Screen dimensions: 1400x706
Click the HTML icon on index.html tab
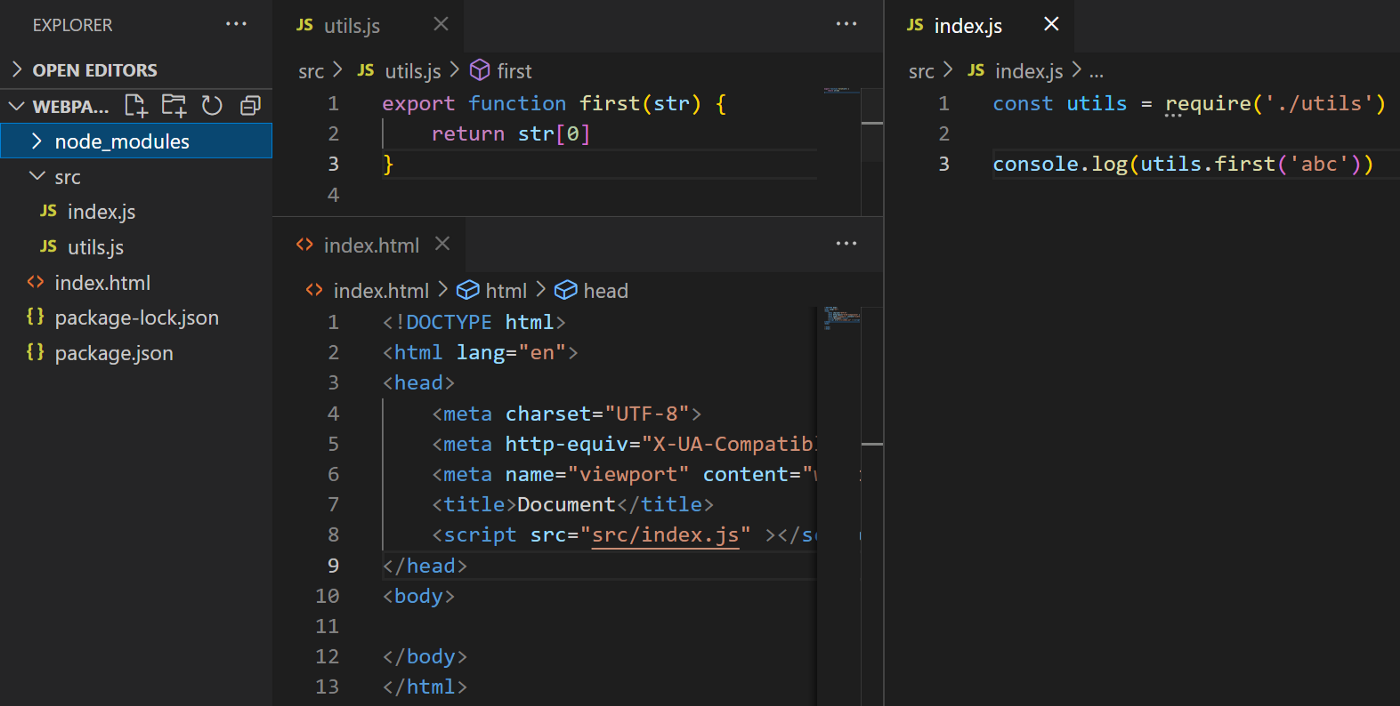(x=304, y=245)
